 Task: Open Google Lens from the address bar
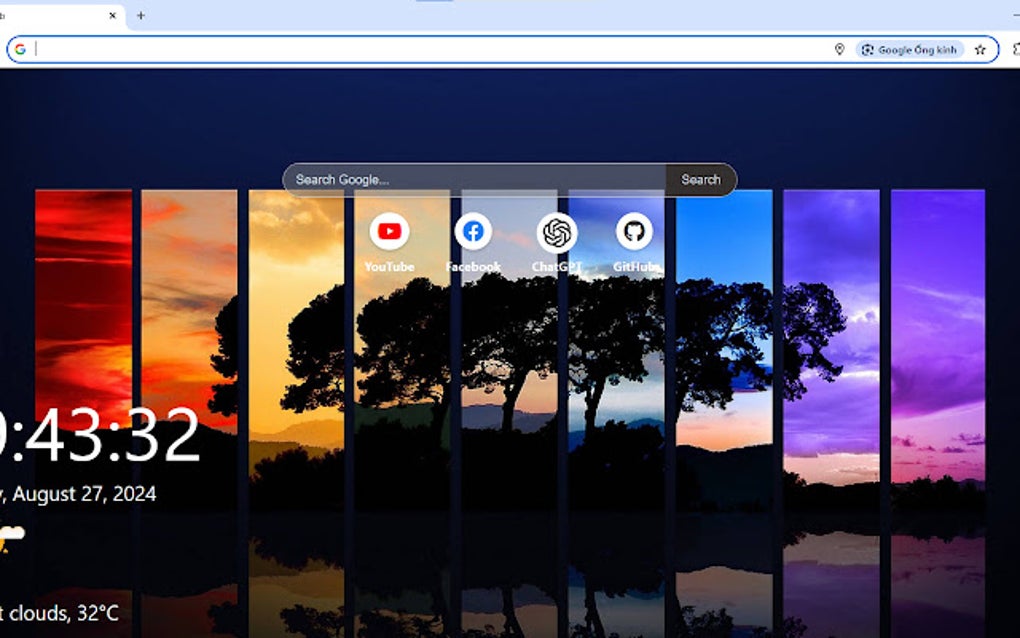(x=911, y=49)
